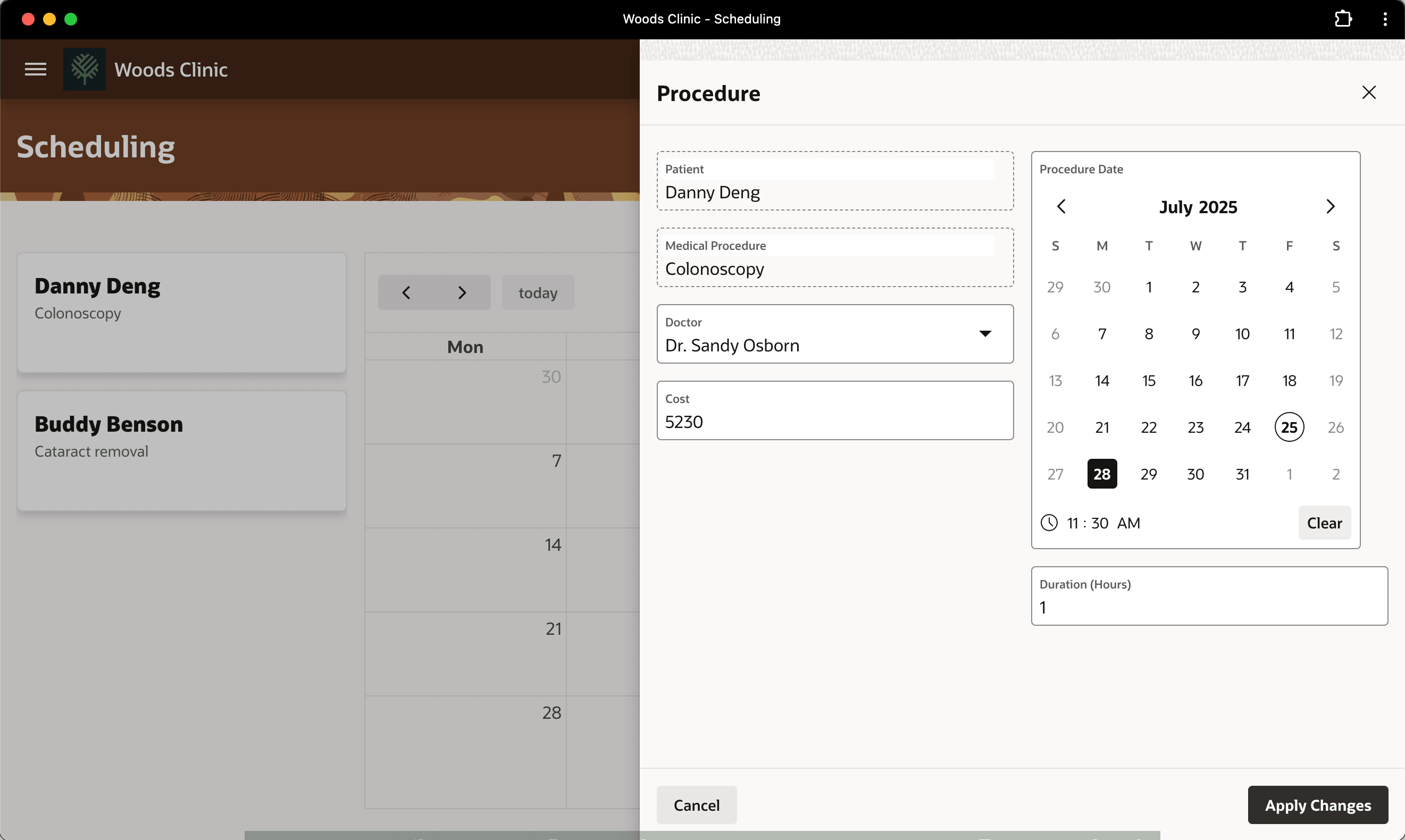Click the hour value 11 in time
1405x840 pixels.
click(x=1072, y=523)
